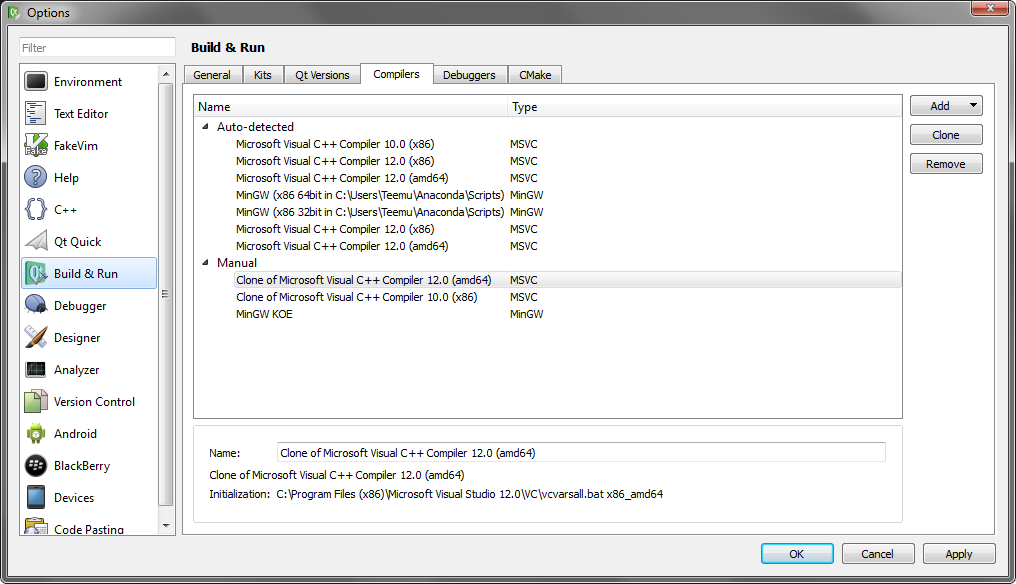Open the Debugger bug icon
1016x584 pixels.
coord(36,305)
